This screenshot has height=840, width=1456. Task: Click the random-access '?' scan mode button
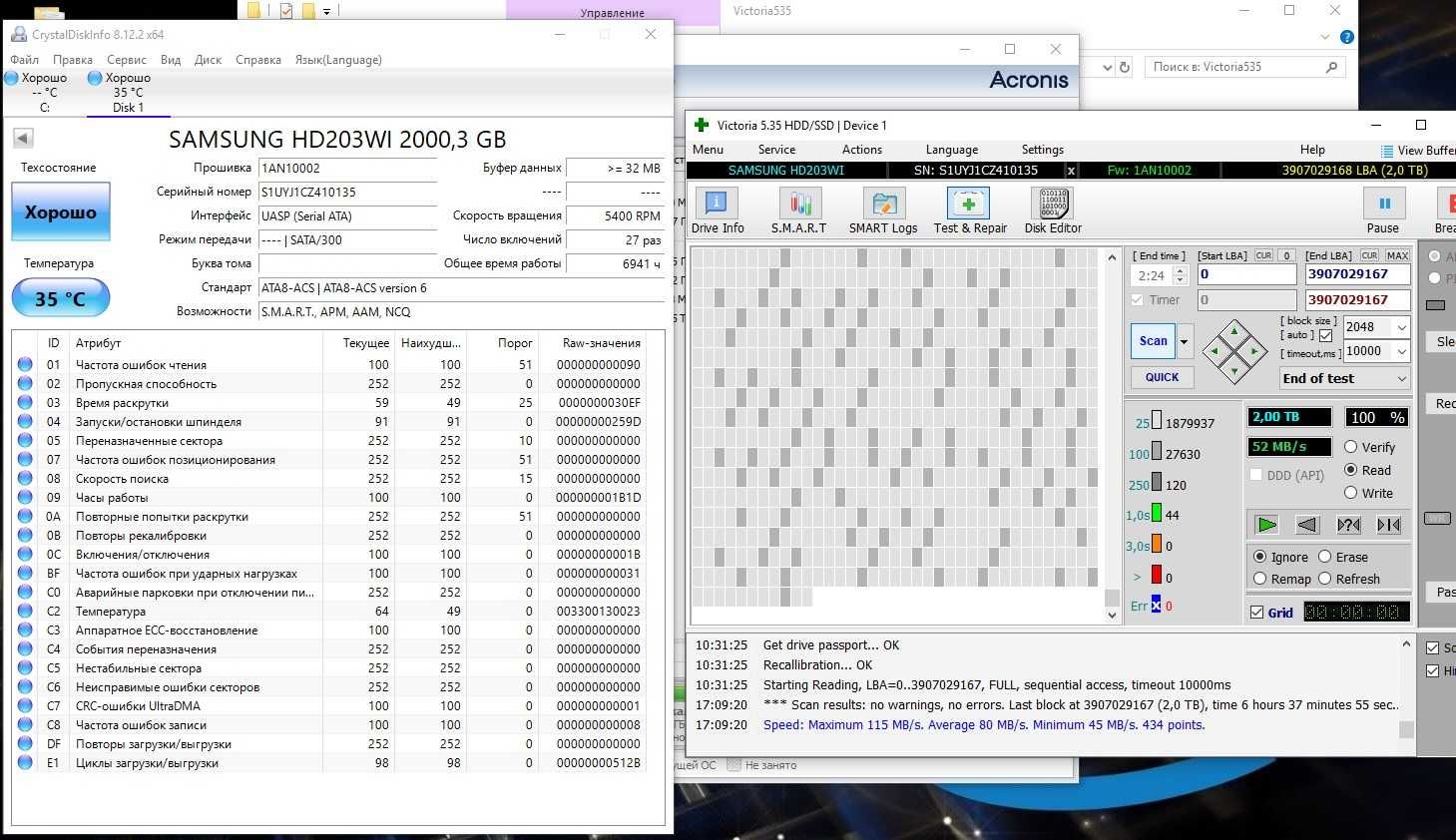(1348, 525)
